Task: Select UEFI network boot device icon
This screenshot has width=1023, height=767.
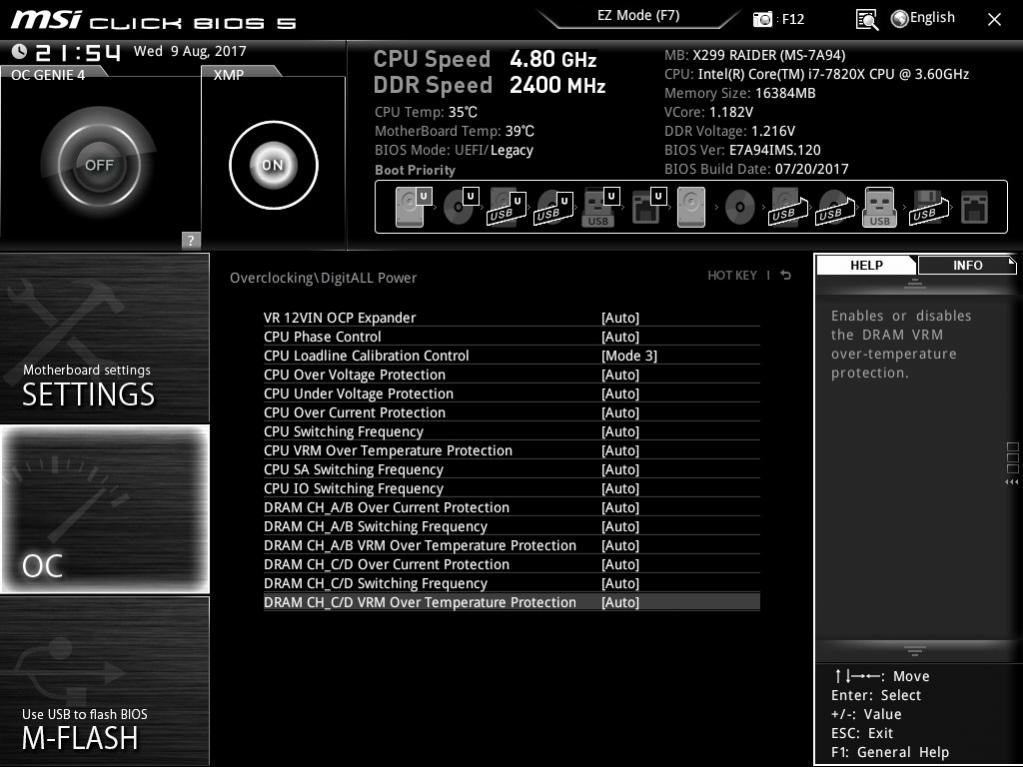Action: coord(648,207)
